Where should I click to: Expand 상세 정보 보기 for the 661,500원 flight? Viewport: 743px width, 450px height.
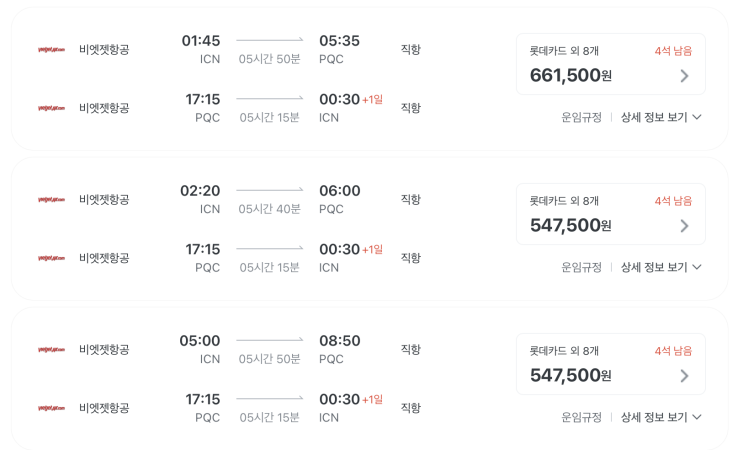(x=661, y=117)
